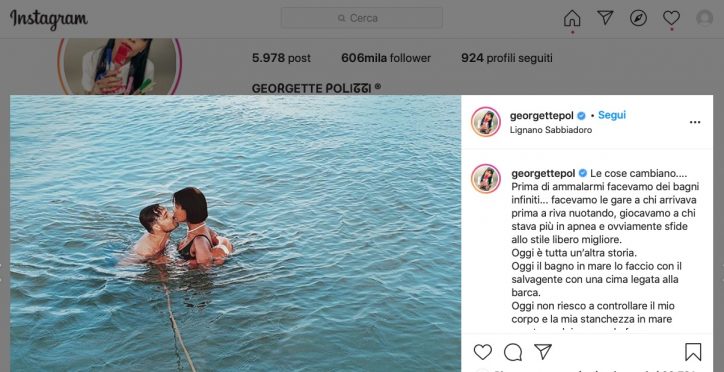This screenshot has height=372, width=724.
Task: Open your profile avatar in top bar
Action: (705, 18)
